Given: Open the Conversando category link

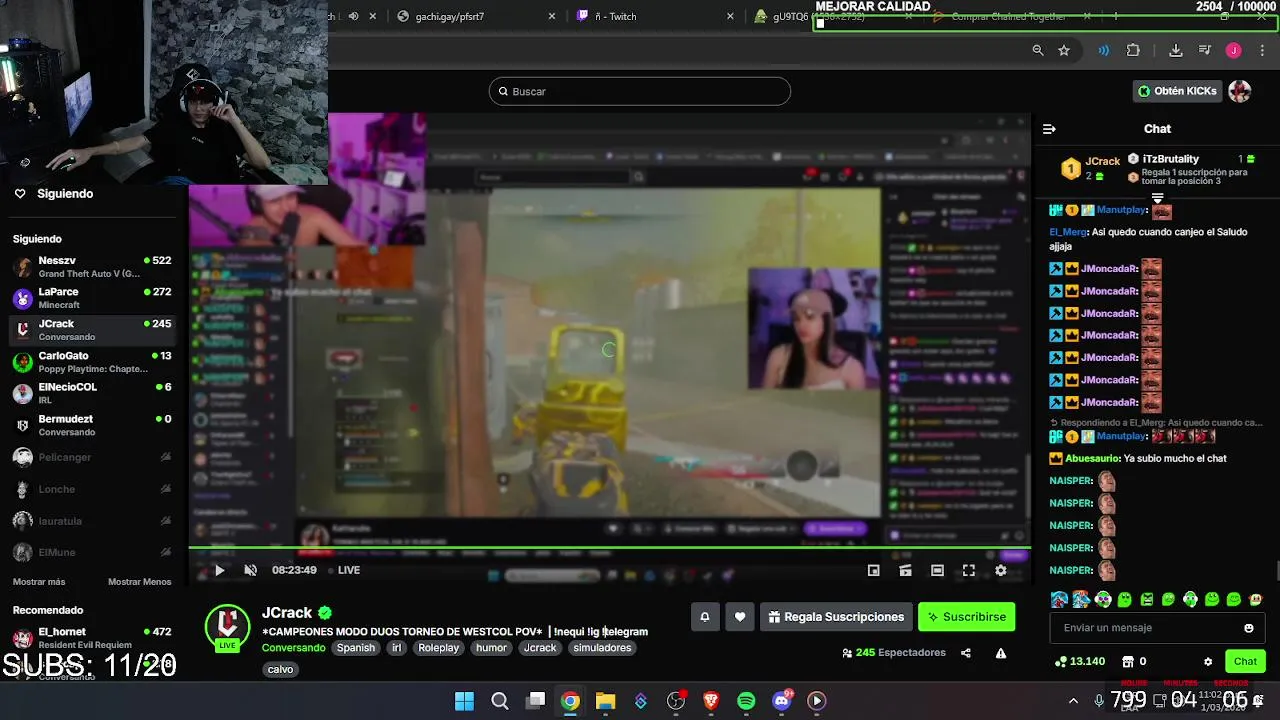Looking at the screenshot, I should click(293, 648).
